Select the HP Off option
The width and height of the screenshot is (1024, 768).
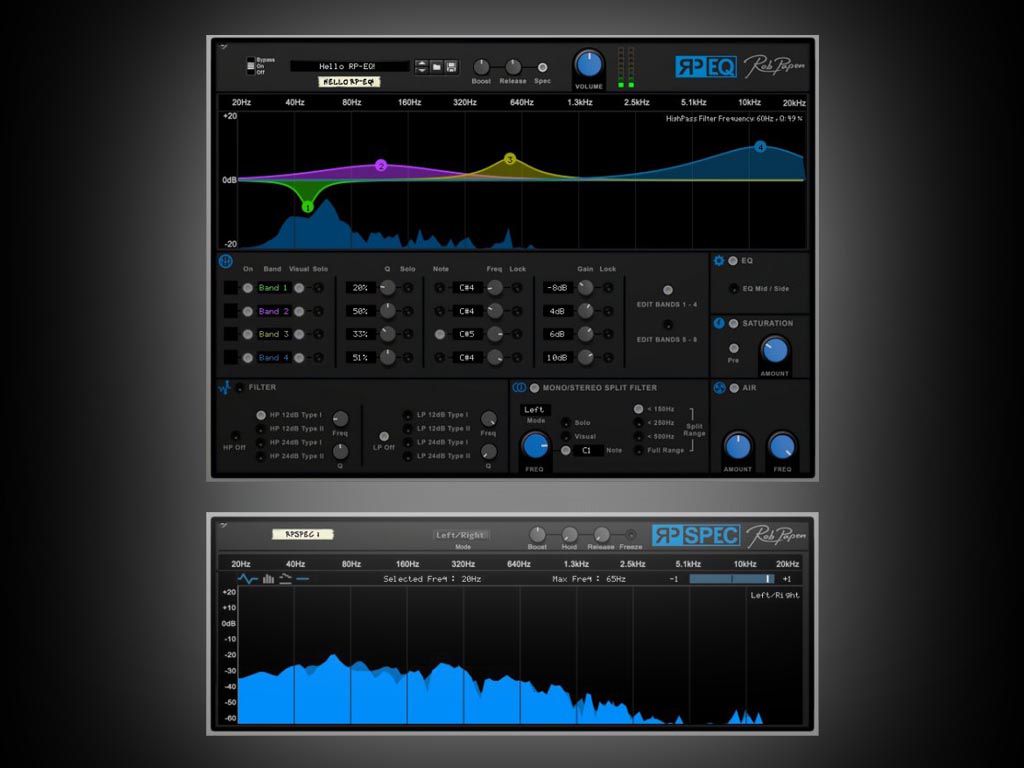click(x=235, y=436)
